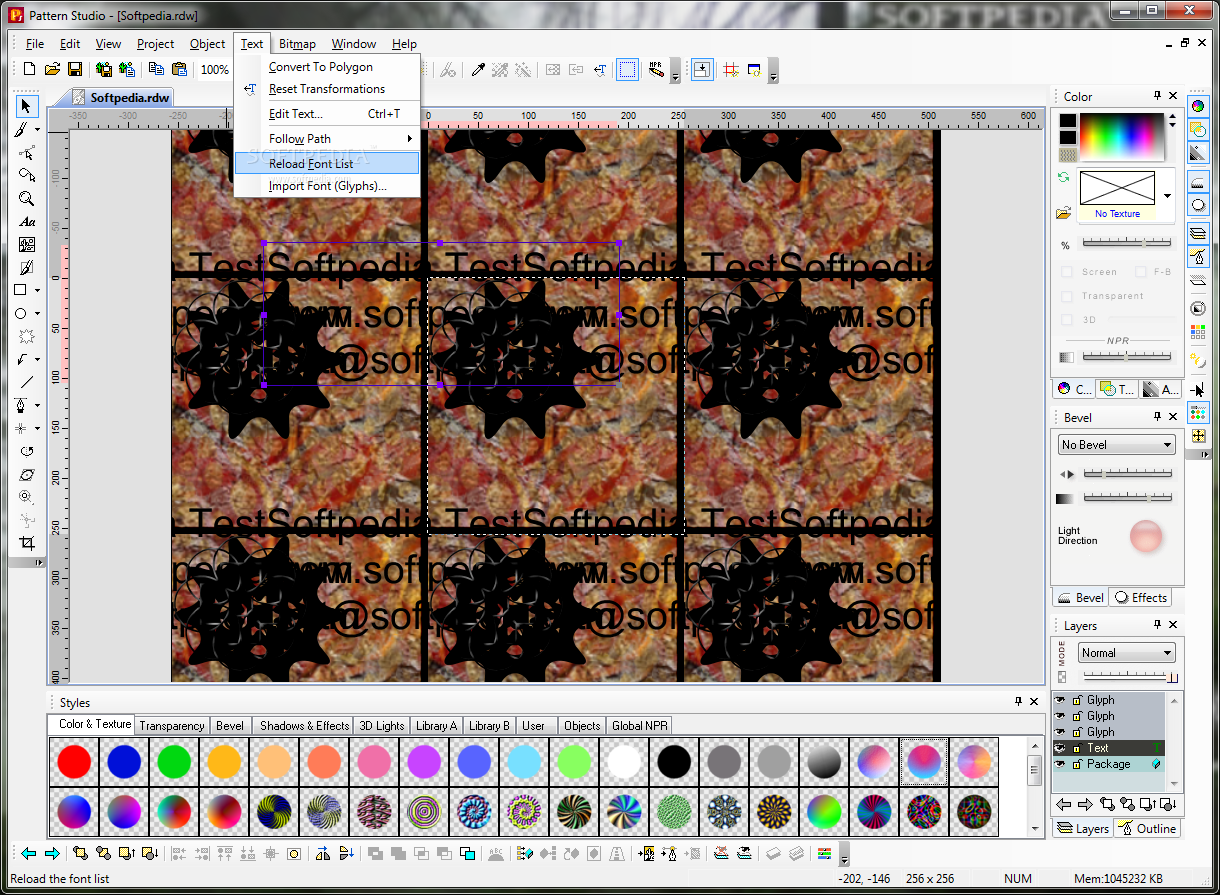Select the rotate tool in toolbox

[27, 451]
